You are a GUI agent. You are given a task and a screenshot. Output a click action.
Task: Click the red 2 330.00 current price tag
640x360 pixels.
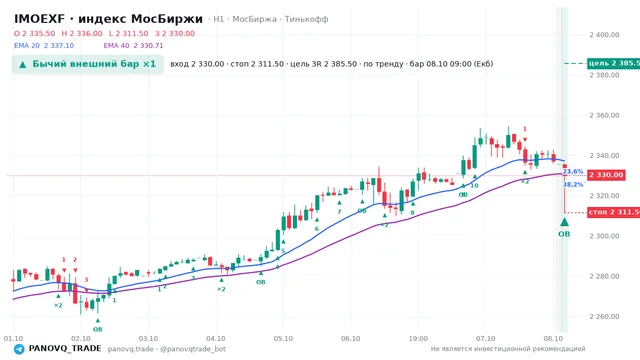click(606, 175)
